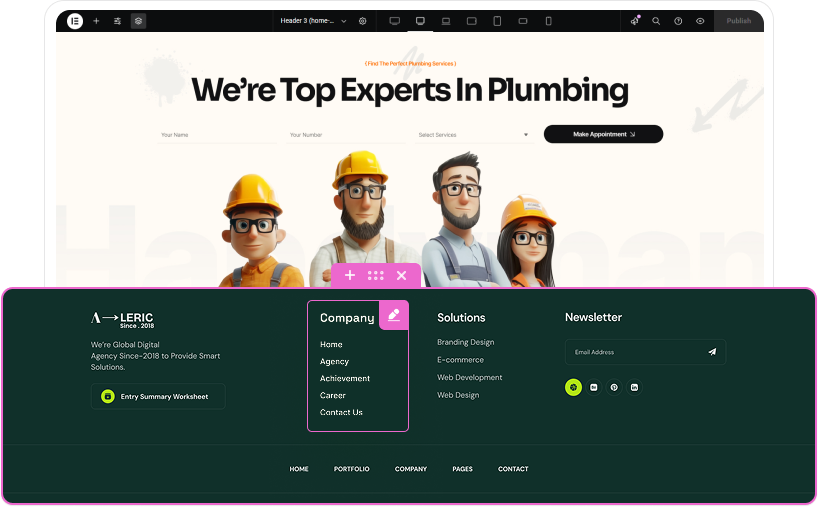Viewport: 818px width, 507px height.
Task: Click the pencil edit icon on Company widget
Action: coord(393,315)
